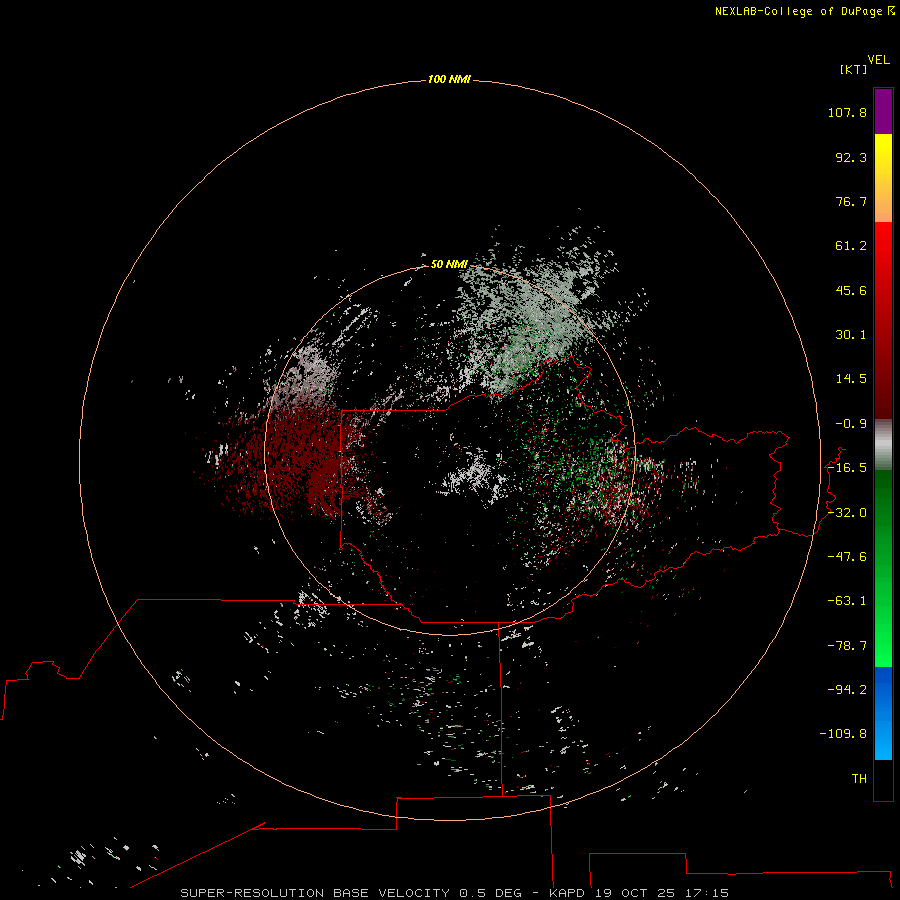Select the -16.5 legend value

[847, 468]
